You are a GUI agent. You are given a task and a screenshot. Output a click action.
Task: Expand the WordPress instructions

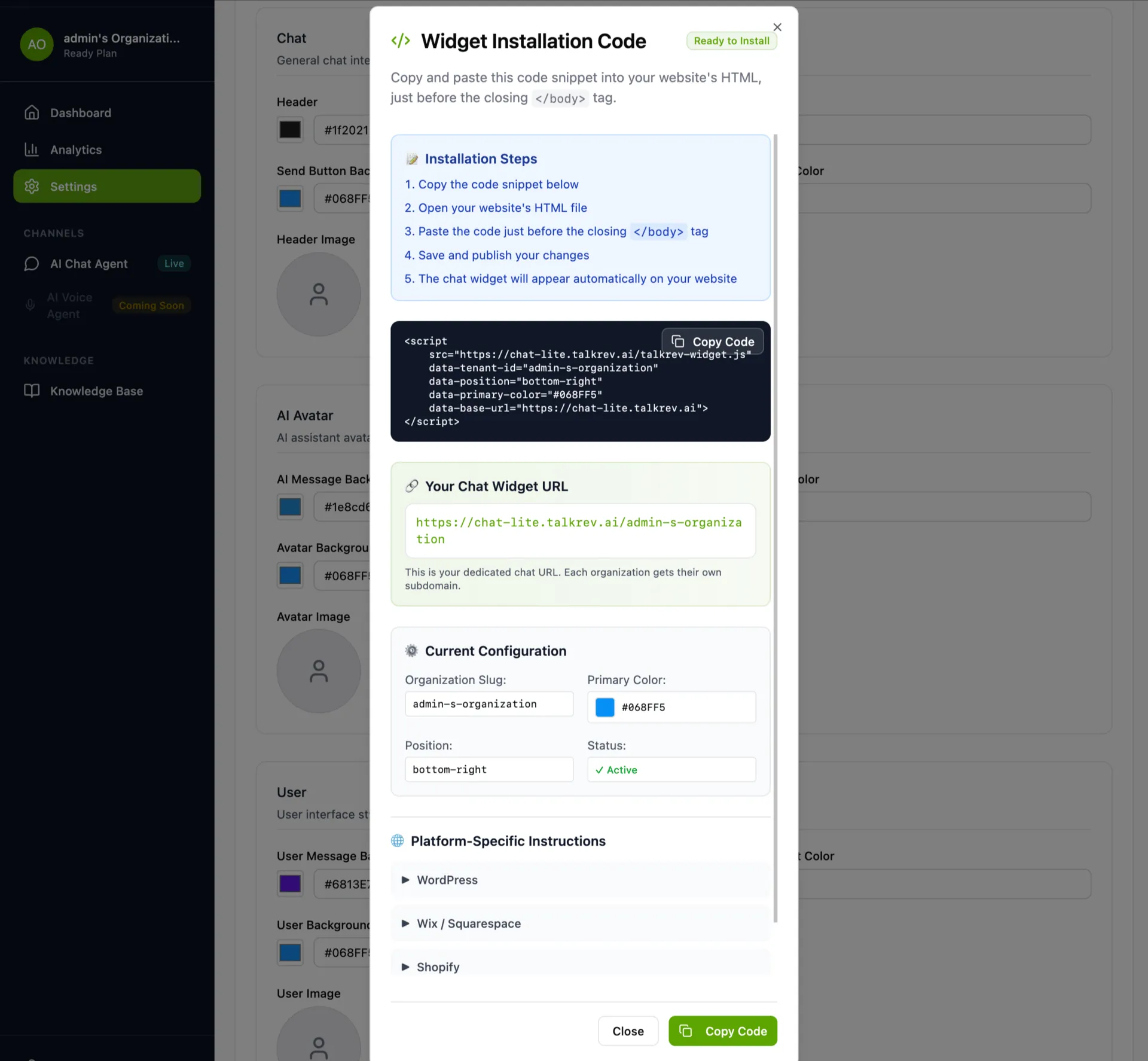click(447, 880)
